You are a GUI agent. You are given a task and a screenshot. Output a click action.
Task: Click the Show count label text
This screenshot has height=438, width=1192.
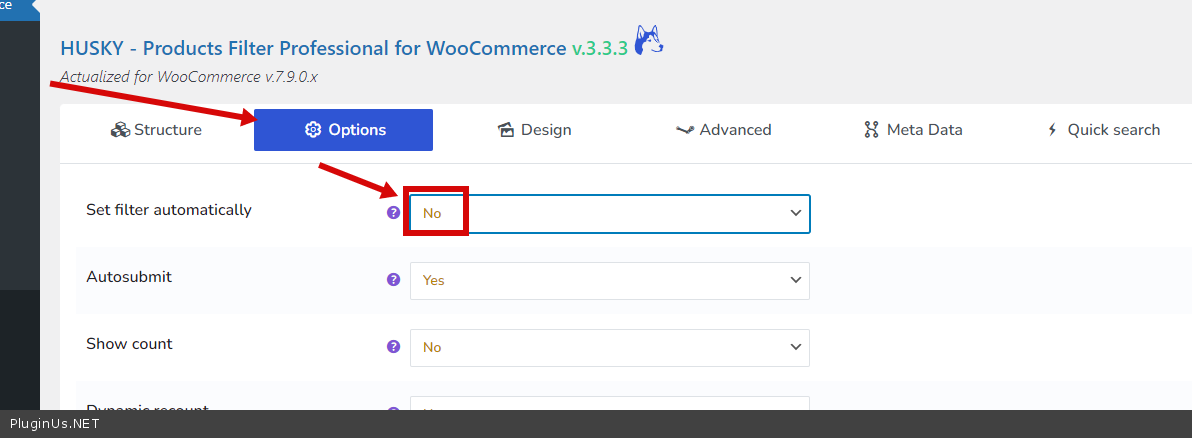129,343
